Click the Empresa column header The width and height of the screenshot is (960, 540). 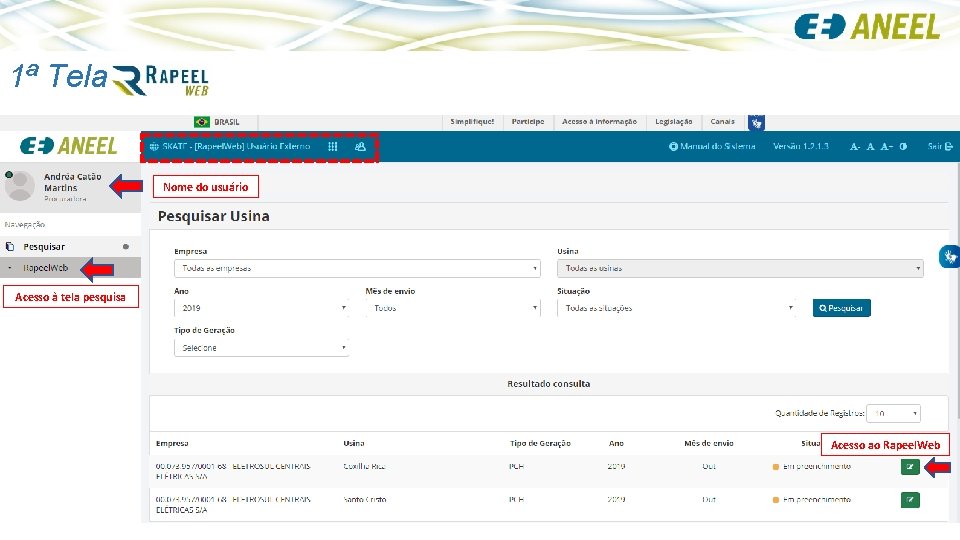coord(172,443)
